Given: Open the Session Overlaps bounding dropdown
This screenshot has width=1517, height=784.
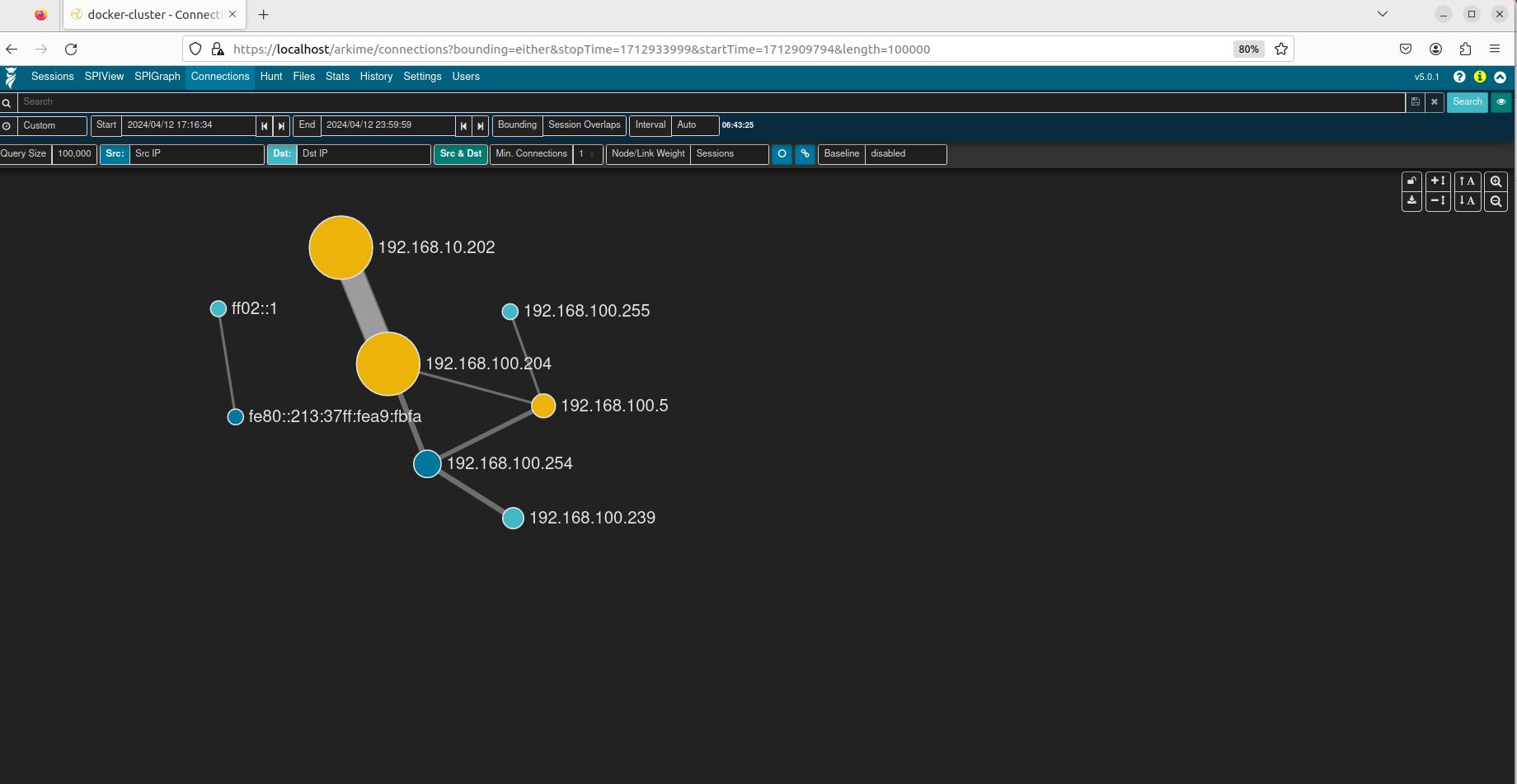Looking at the screenshot, I should pos(584,125).
